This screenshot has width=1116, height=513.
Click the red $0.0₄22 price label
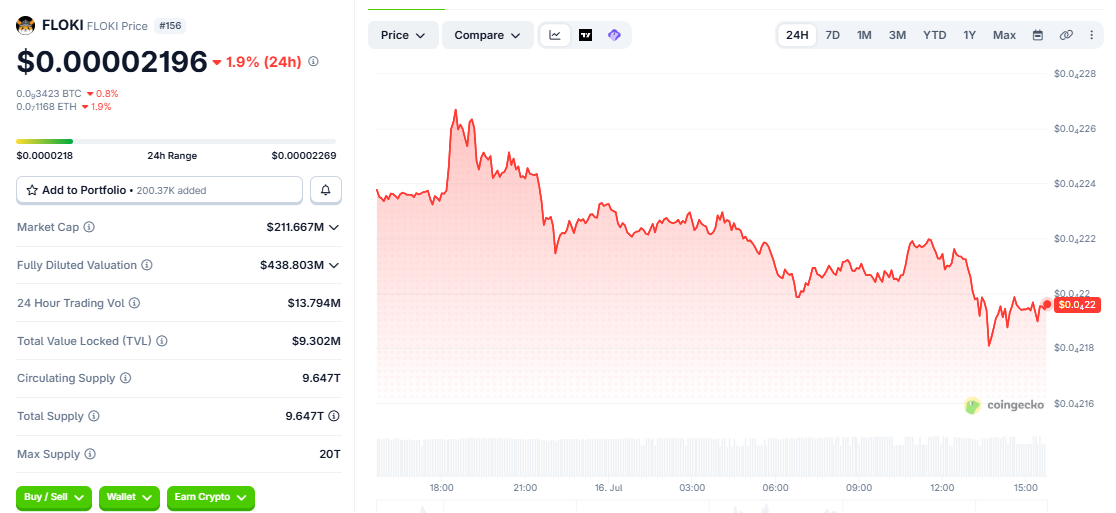point(1078,305)
